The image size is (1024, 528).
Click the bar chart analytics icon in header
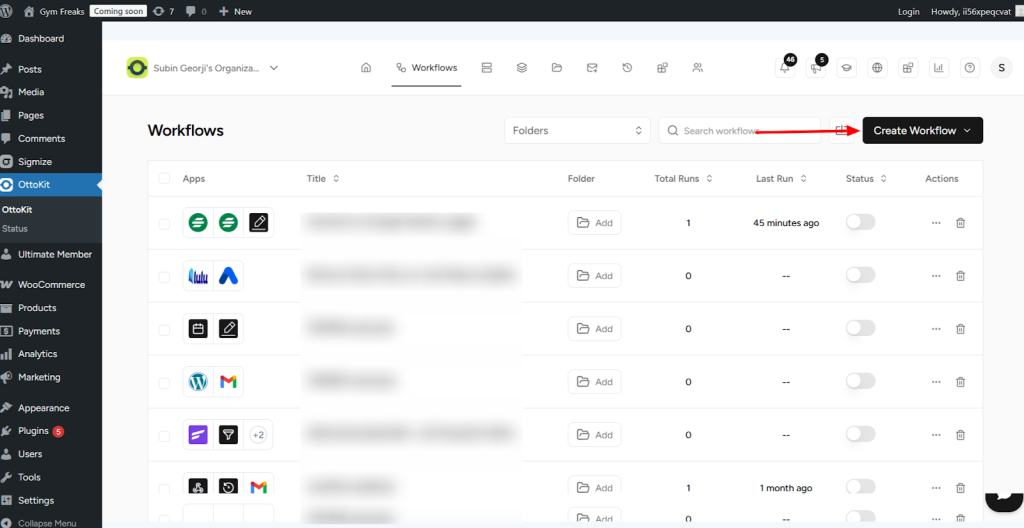[939, 68]
